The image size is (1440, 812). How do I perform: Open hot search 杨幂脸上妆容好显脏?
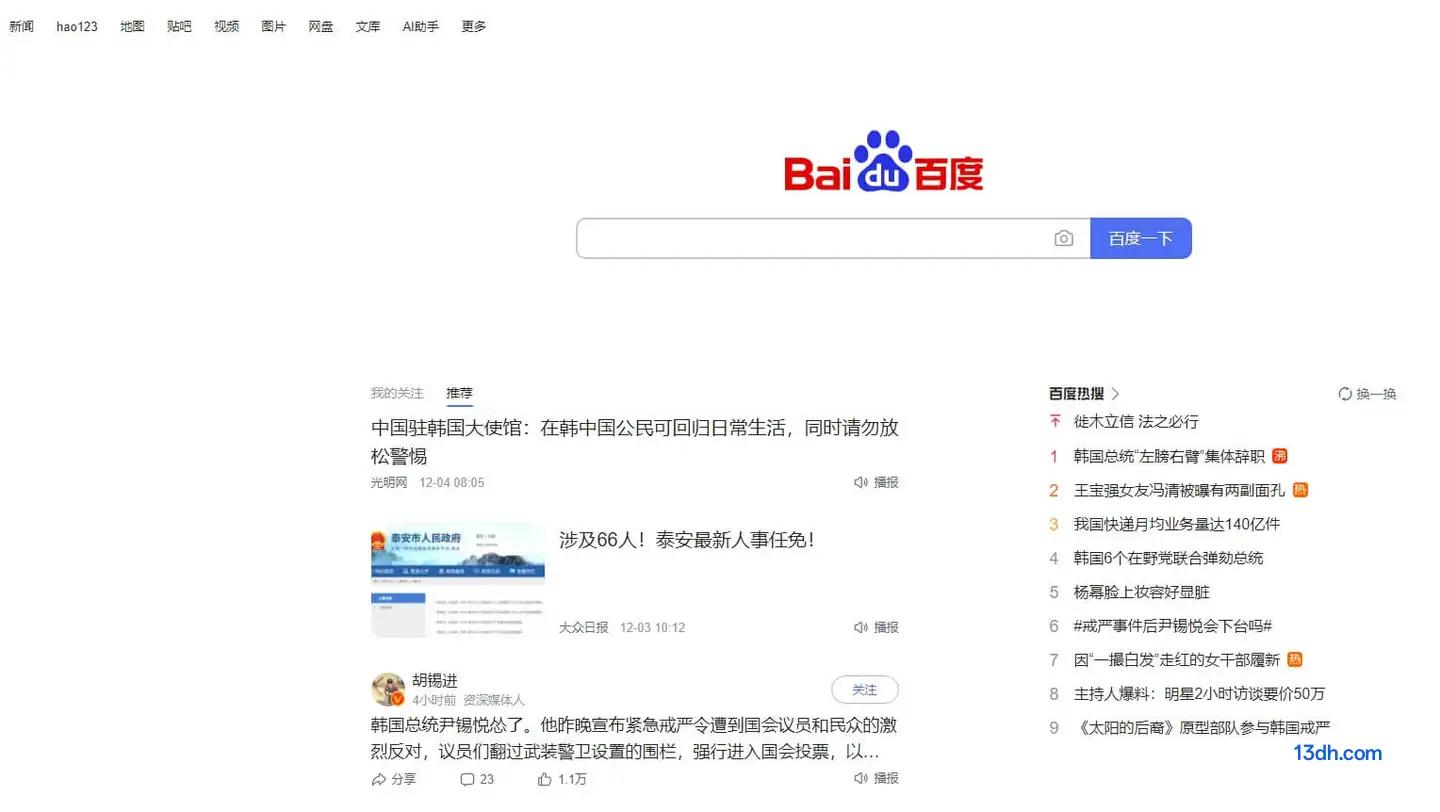click(1142, 592)
